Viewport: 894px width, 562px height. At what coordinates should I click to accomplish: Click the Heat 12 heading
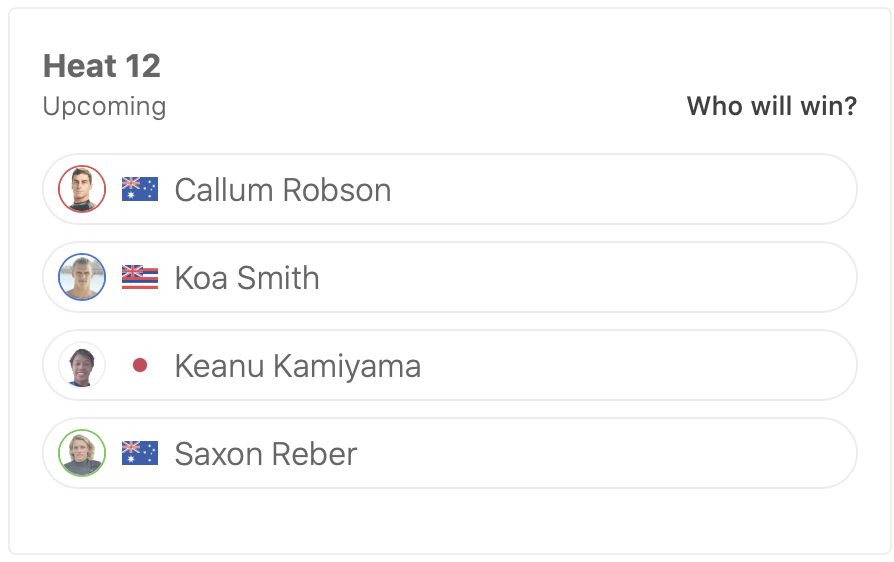(x=102, y=66)
